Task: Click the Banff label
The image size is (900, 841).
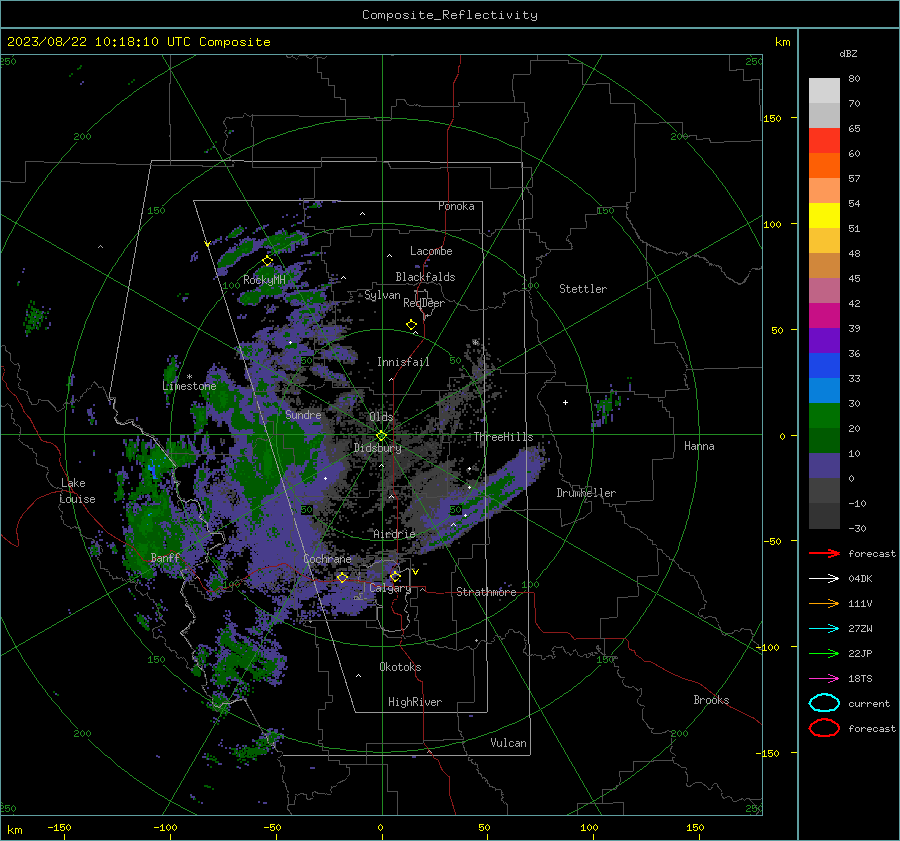Action: click(x=165, y=557)
